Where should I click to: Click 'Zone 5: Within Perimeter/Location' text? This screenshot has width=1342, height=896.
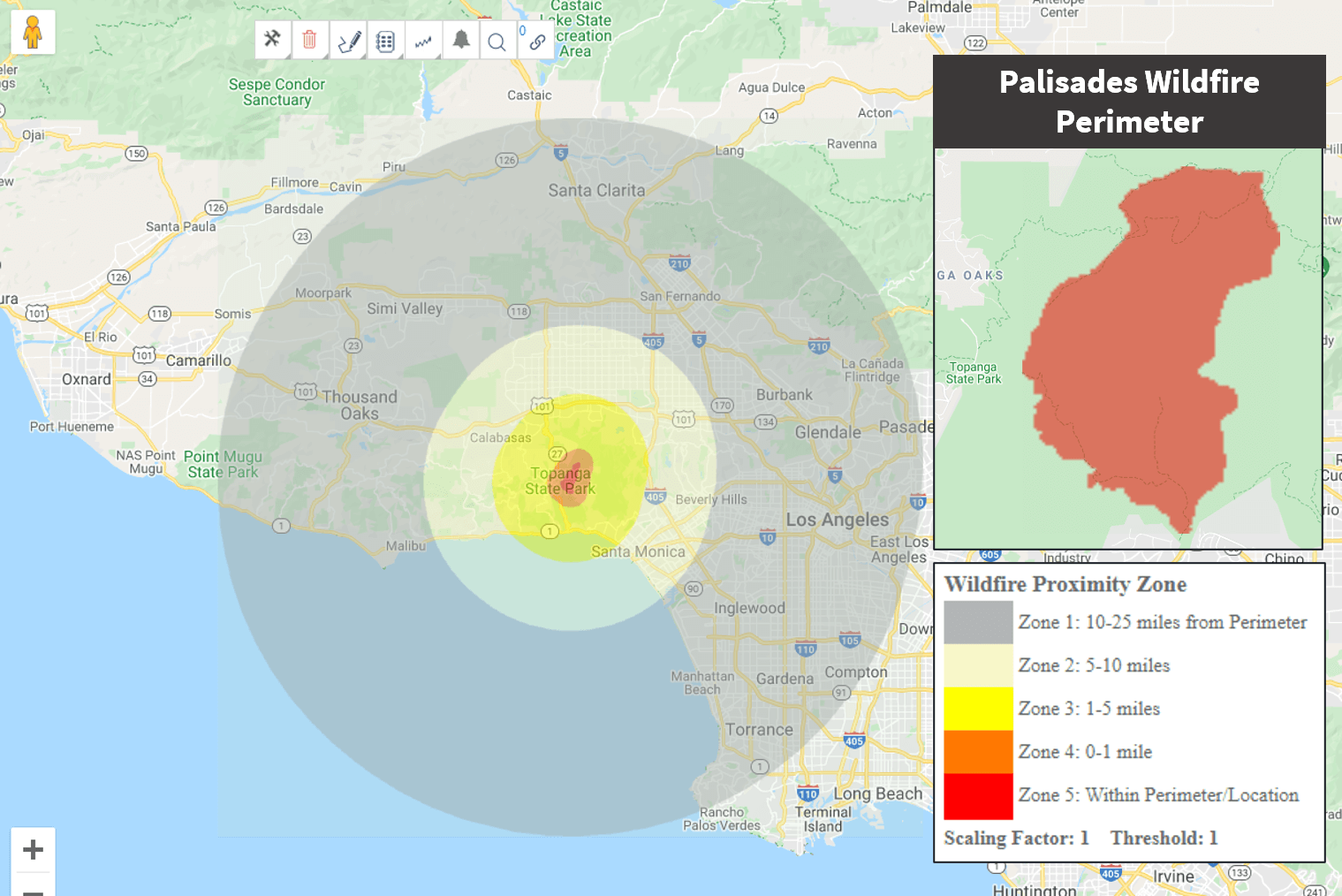tap(1158, 795)
